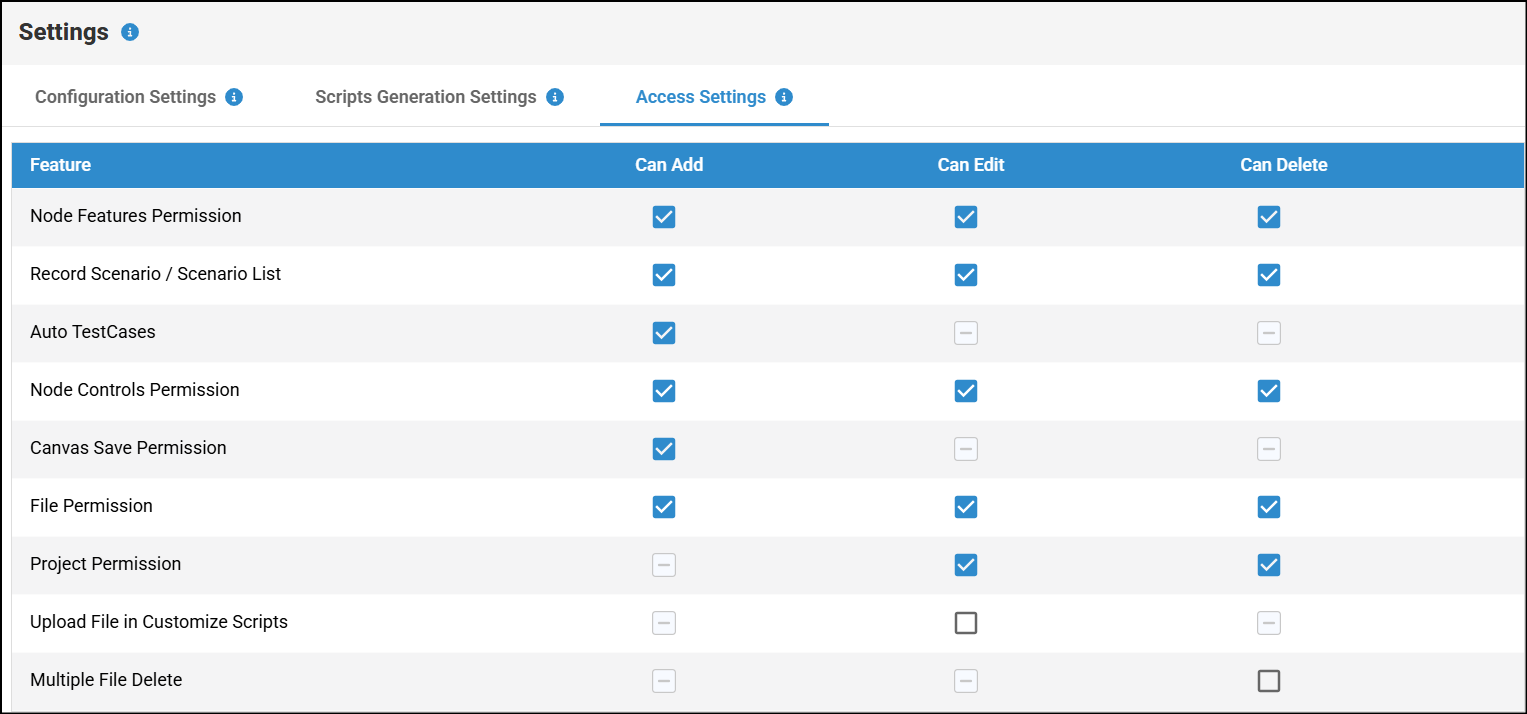Toggle Can Add for Canvas Save Permission
Screen dimensions: 1527x714
pos(664,449)
